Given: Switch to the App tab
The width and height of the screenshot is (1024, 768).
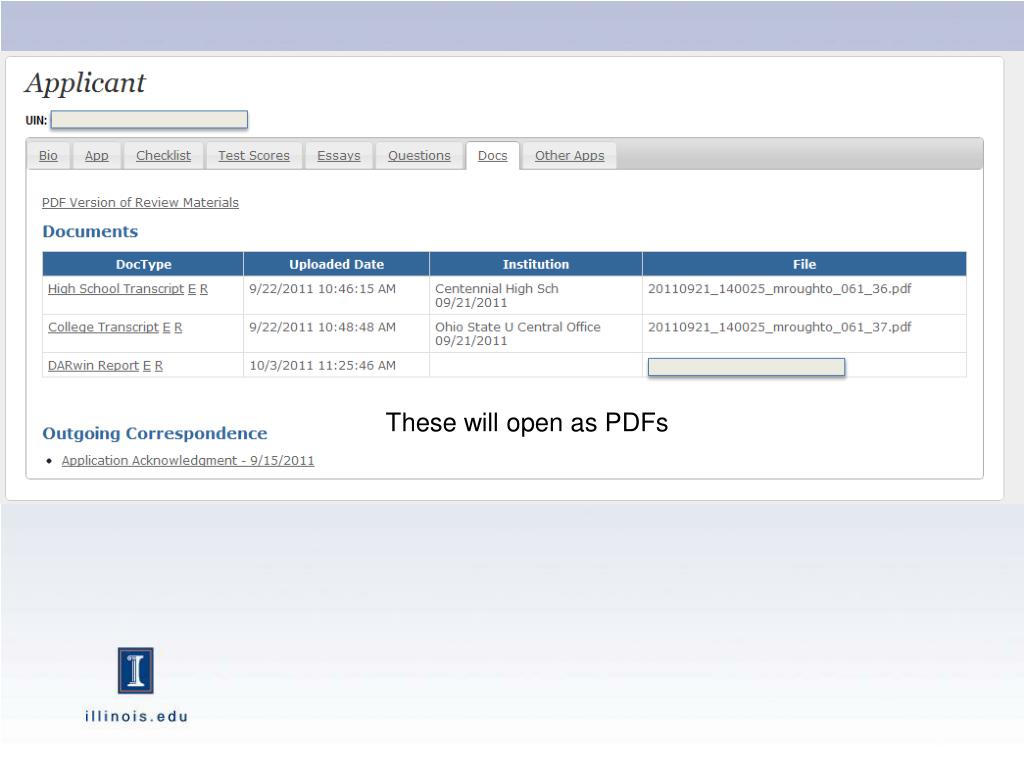Looking at the screenshot, I should point(97,156).
